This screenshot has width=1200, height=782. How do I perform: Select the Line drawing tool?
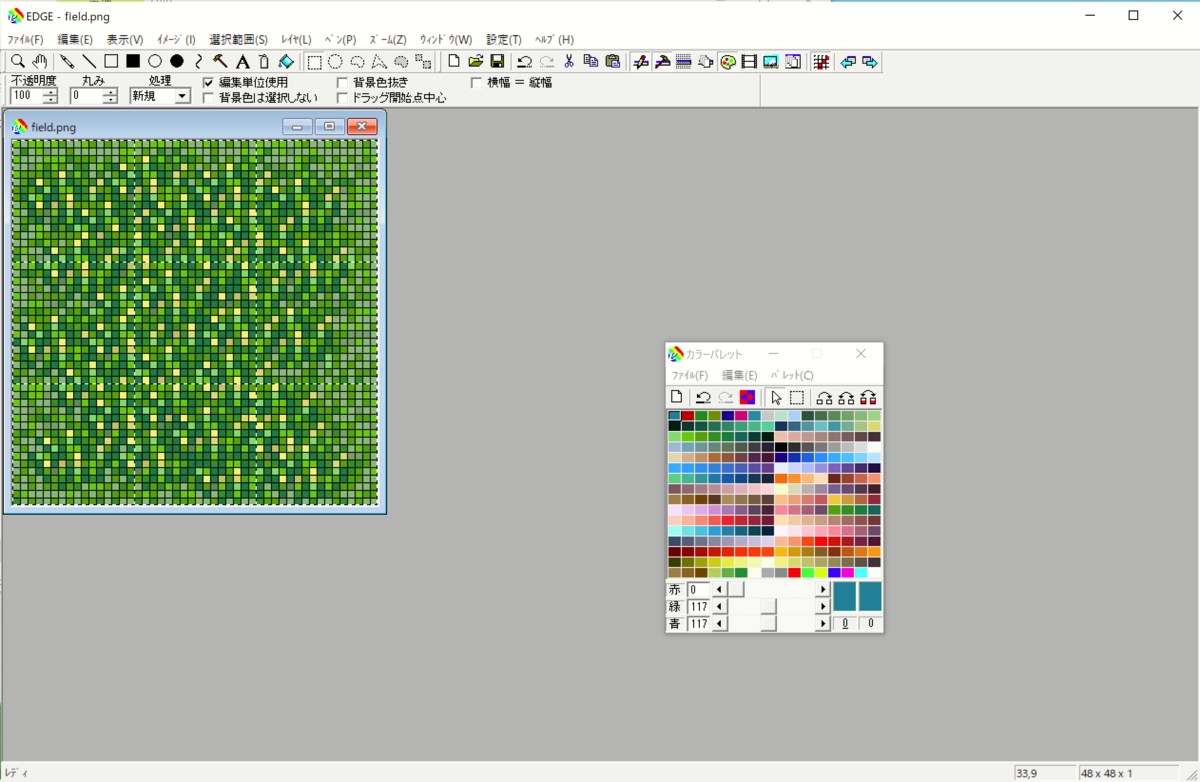point(90,61)
